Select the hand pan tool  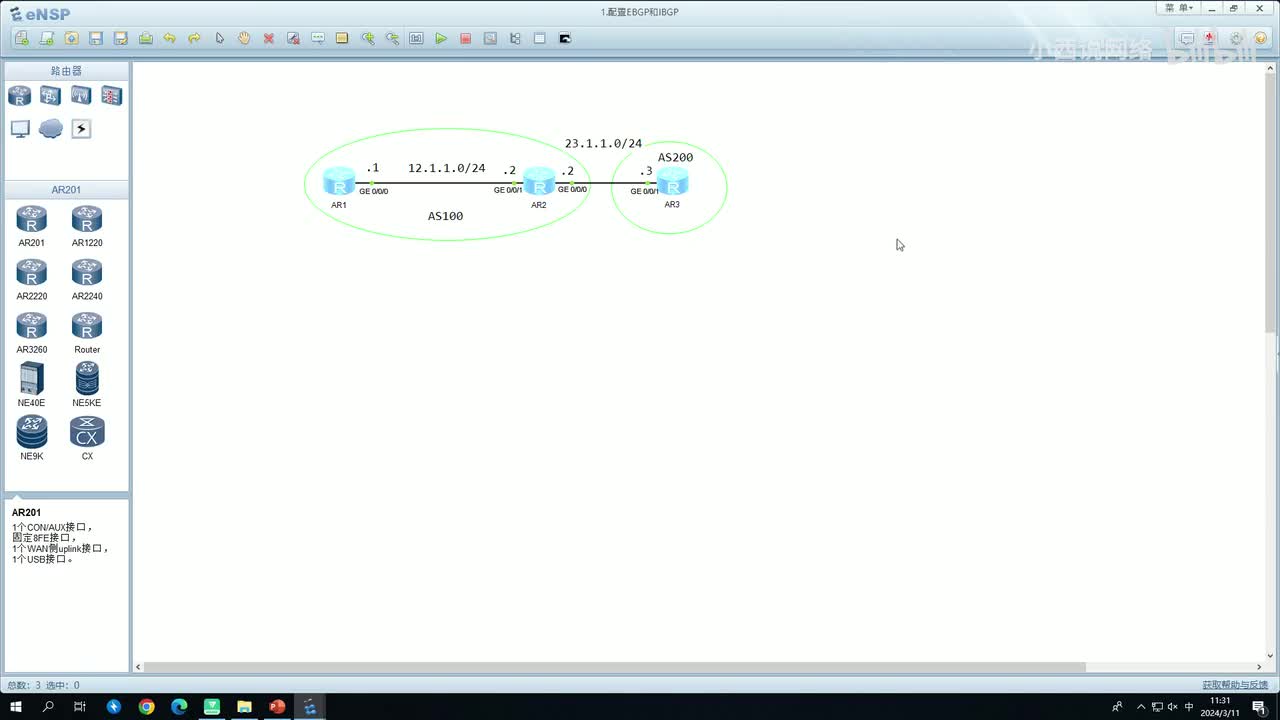pos(244,39)
